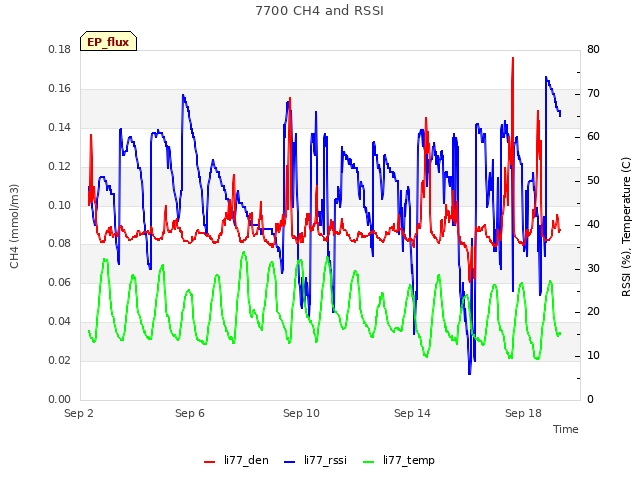
Task: Click the 0.04 left axis value
Action: point(60,321)
